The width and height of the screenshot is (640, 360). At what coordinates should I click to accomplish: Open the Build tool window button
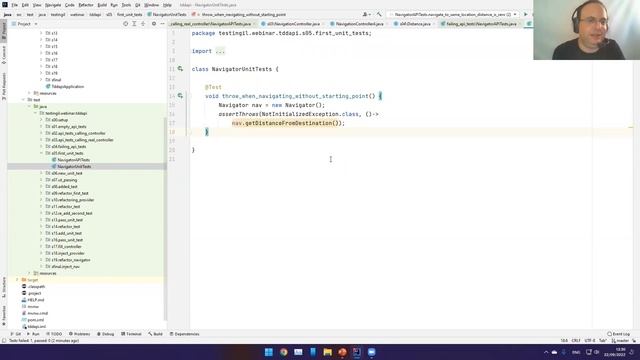(x=156, y=334)
